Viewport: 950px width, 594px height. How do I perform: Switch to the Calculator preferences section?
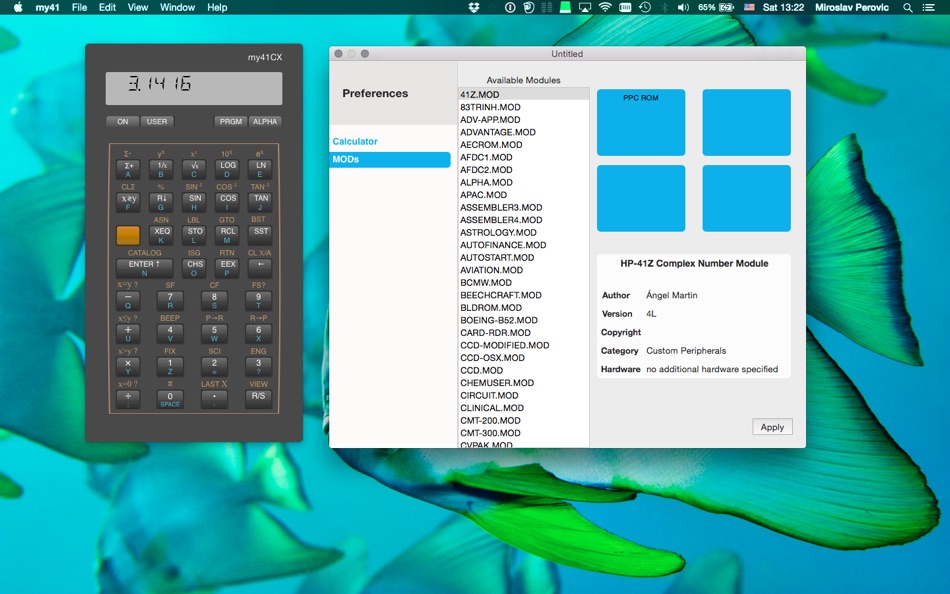355,141
